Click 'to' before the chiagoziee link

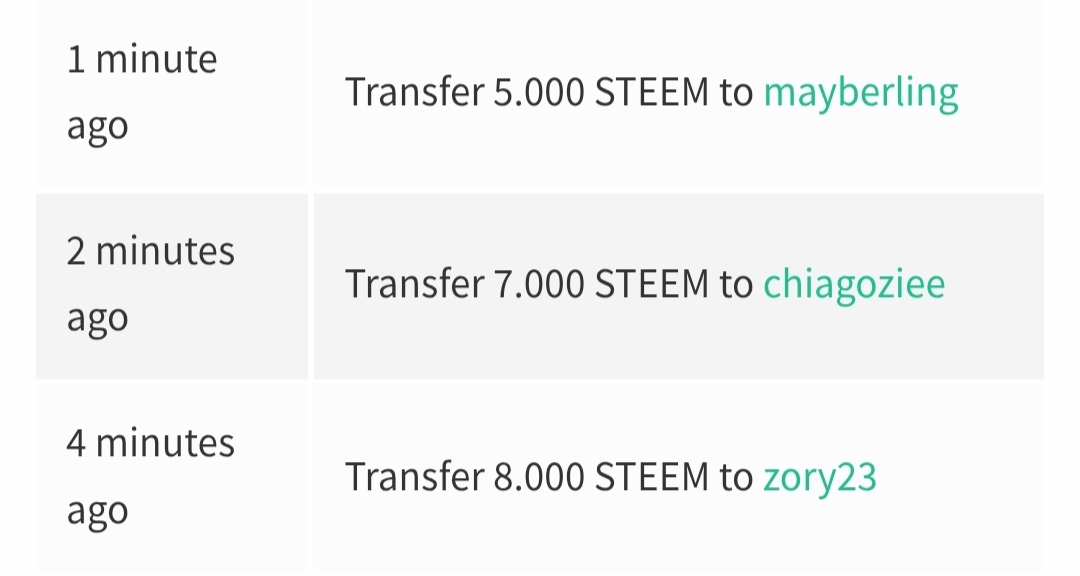[736, 285]
